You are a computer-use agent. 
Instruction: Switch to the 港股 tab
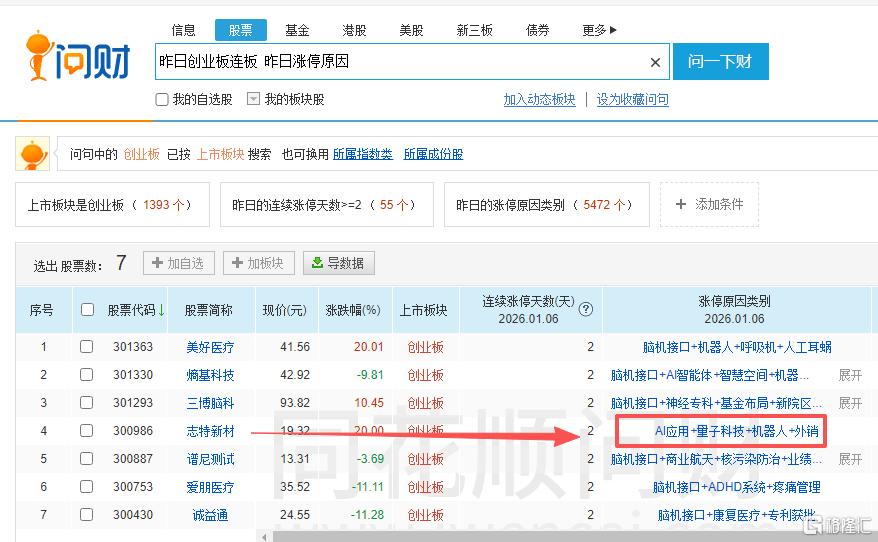click(x=354, y=30)
